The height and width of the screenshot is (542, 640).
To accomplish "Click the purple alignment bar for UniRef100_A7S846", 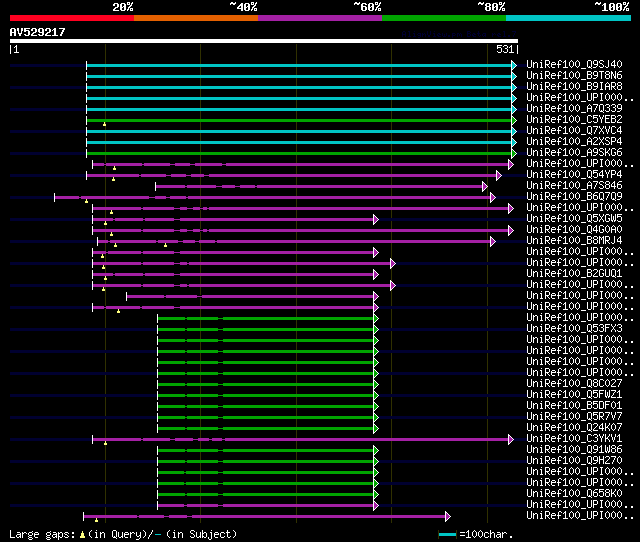I will click(319, 187).
